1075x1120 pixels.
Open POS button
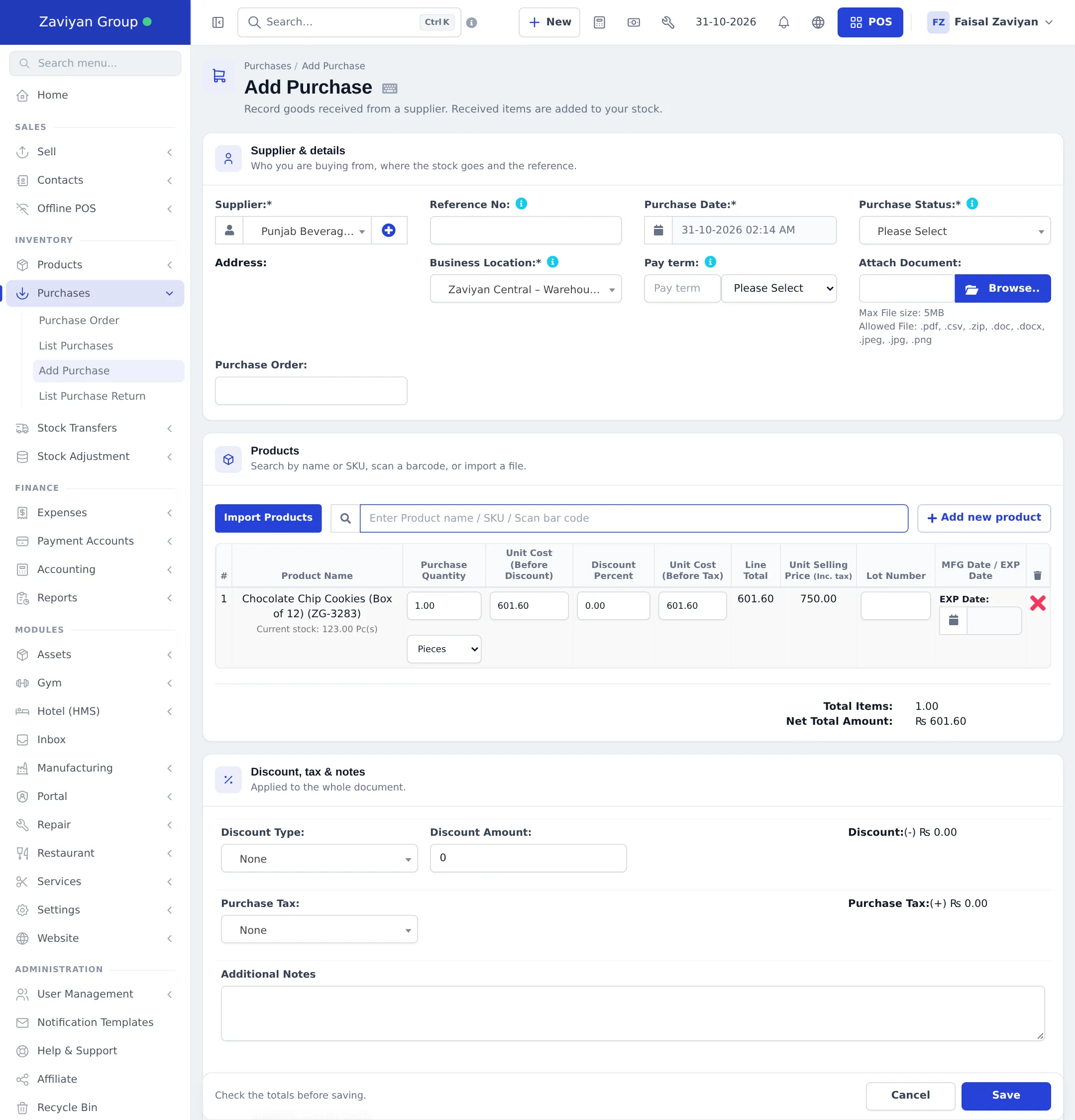click(x=870, y=22)
